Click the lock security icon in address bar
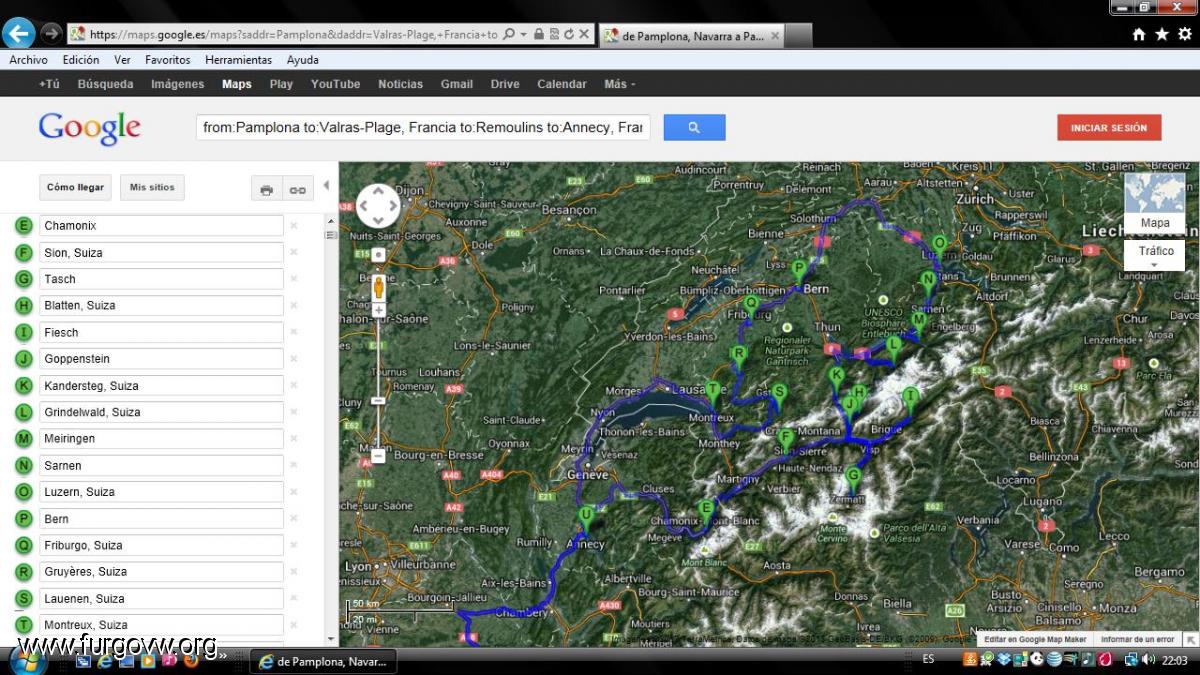Image resolution: width=1200 pixels, height=675 pixels. (539, 34)
